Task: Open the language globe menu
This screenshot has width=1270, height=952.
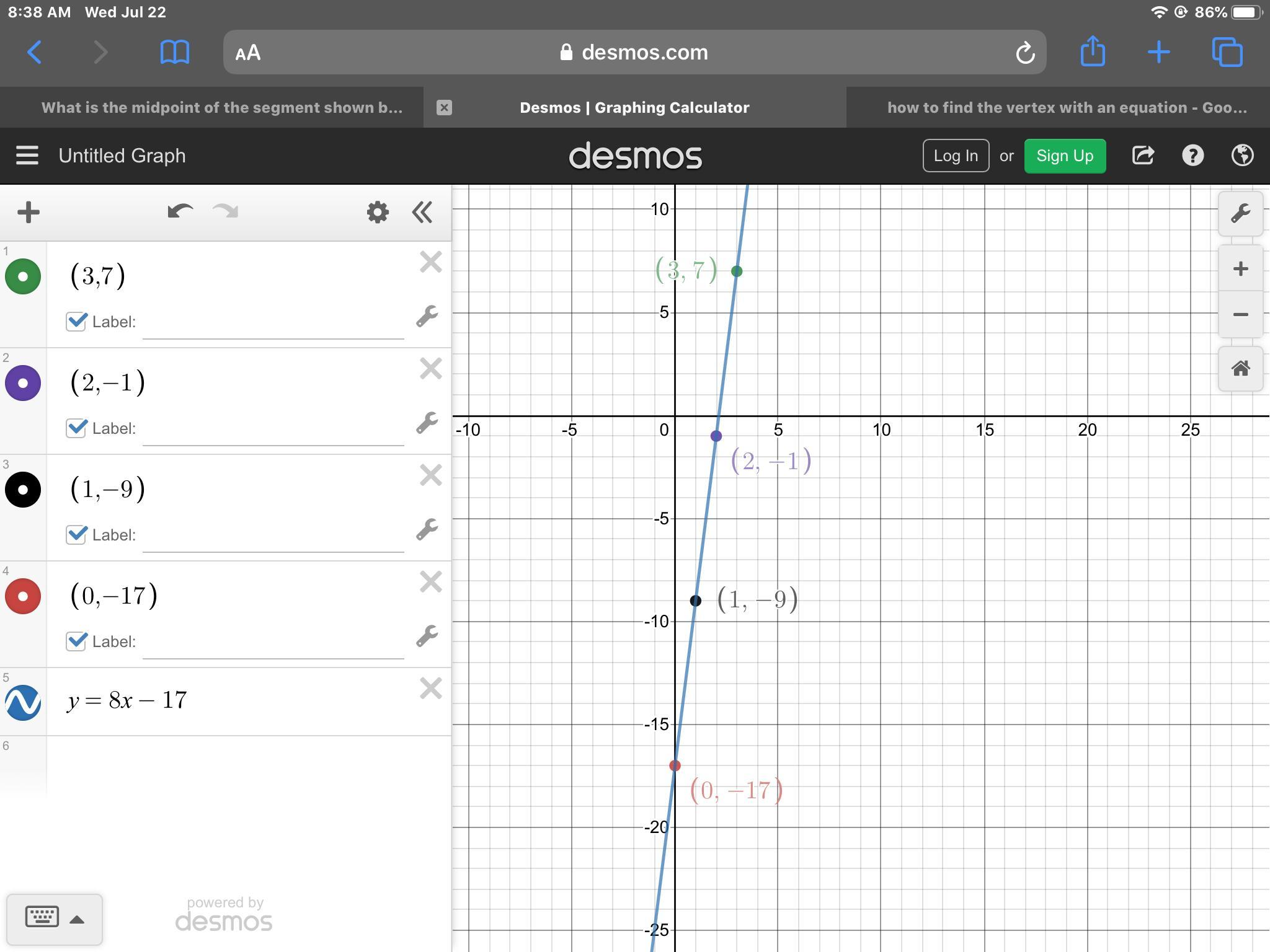Action: coord(1242,156)
